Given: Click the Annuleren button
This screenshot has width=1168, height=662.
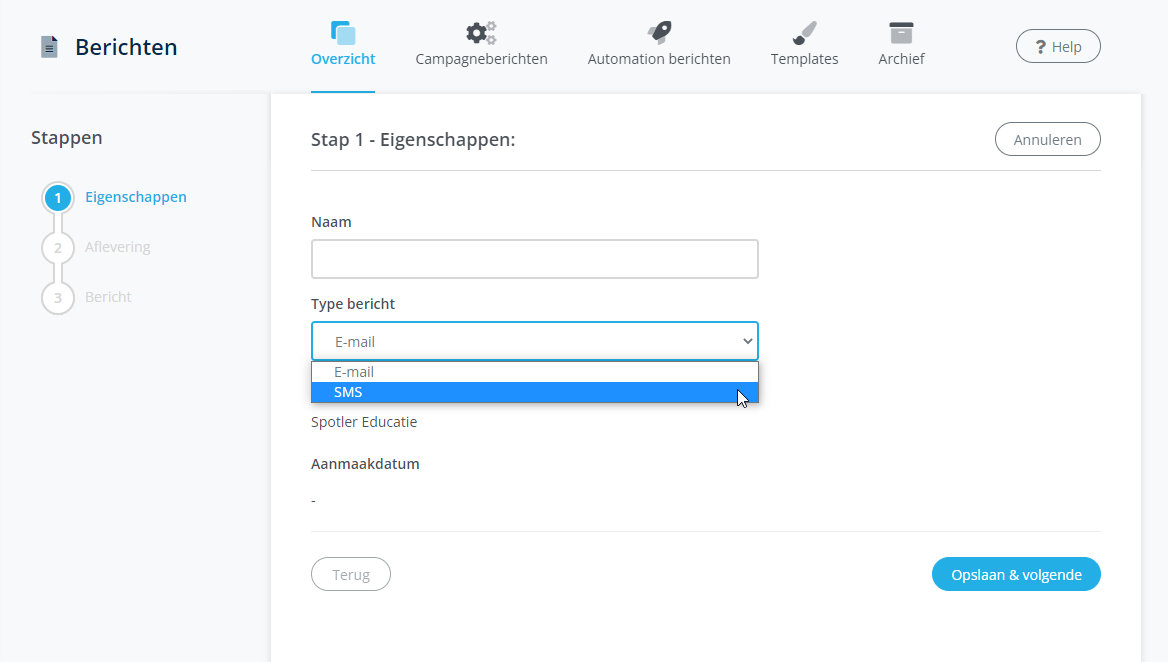Looking at the screenshot, I should coord(1047,139).
